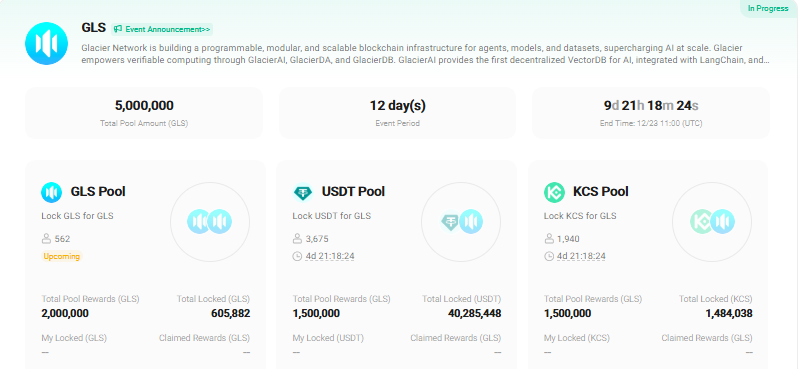Click 40,285,448 Total Locked USDT value
Screen dimensions: 799x369
tap(474, 313)
